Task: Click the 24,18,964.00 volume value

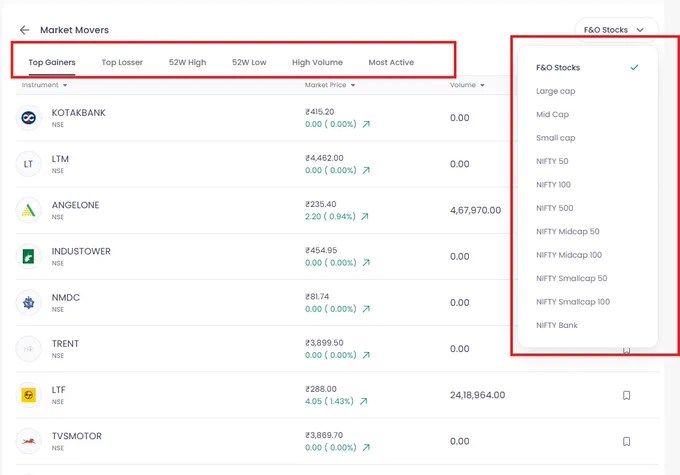Action: [477, 395]
